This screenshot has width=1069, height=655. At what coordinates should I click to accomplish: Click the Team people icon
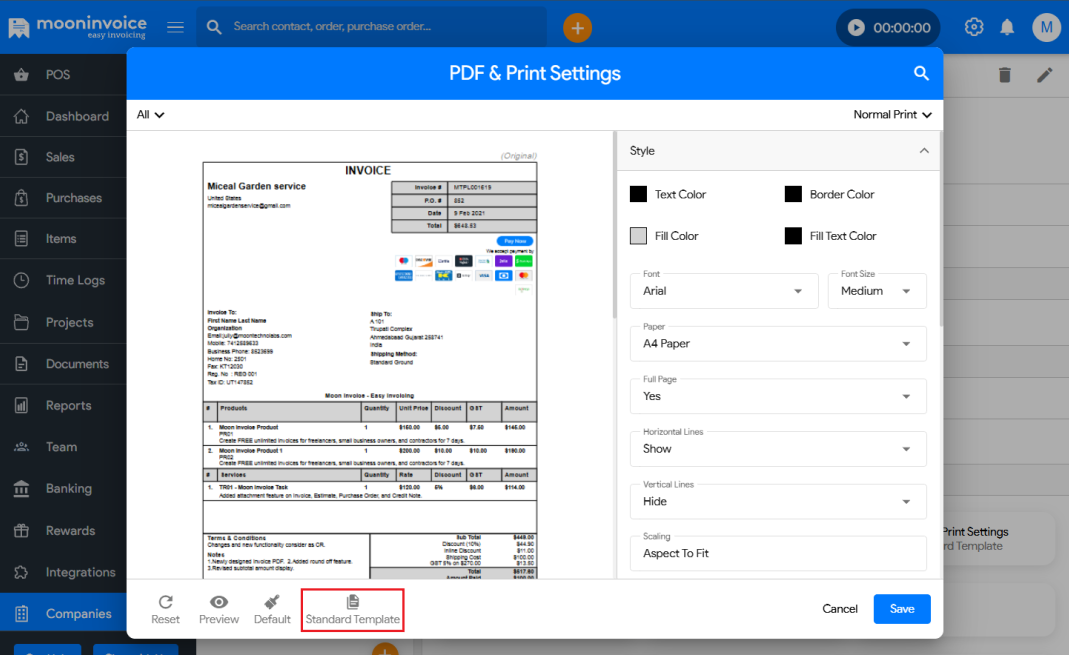21,447
